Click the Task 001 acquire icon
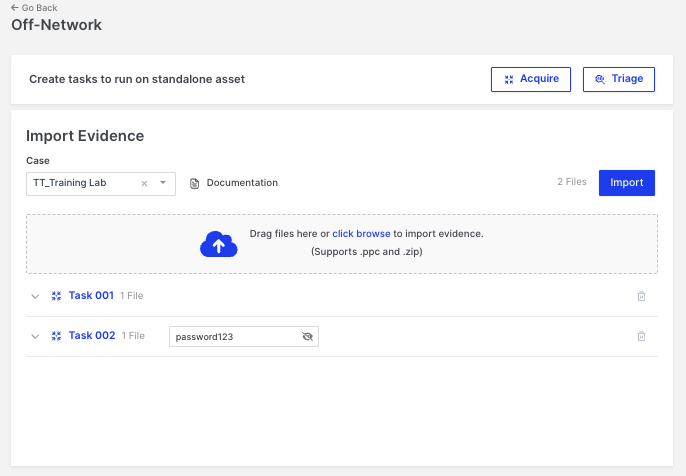The height and width of the screenshot is (476, 686). tap(57, 296)
